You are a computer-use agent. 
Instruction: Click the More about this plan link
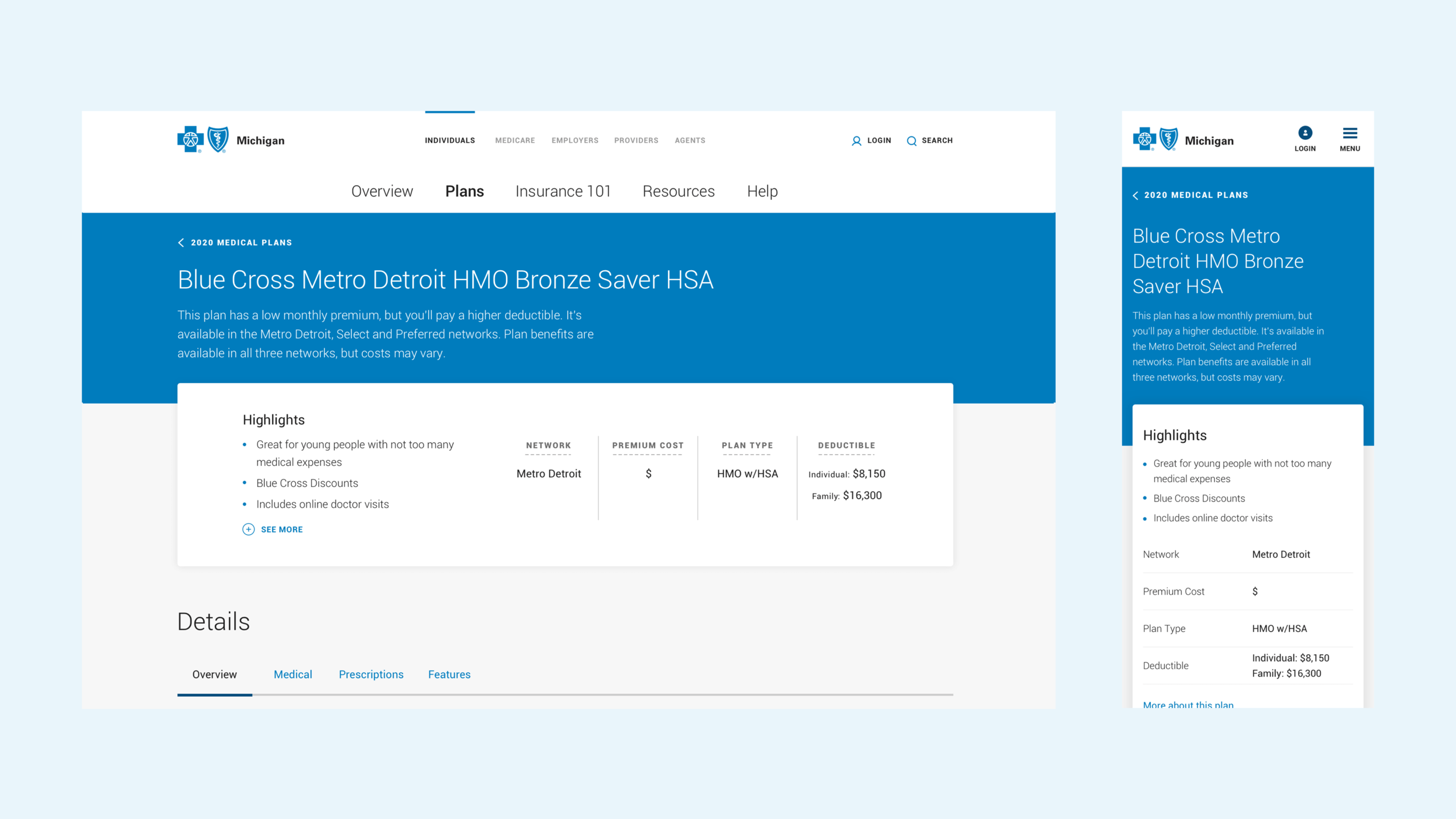pyautogui.click(x=1188, y=705)
